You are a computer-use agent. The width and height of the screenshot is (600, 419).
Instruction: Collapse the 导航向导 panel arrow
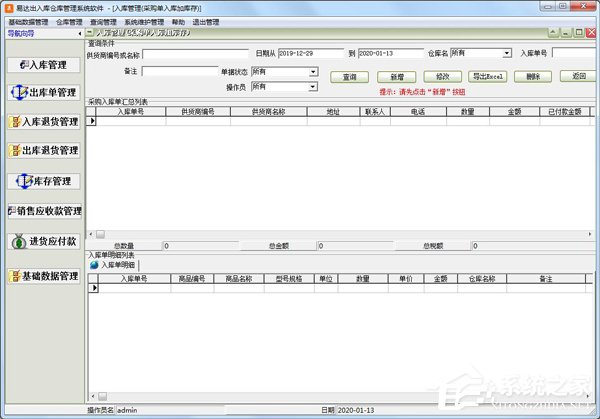80,34
